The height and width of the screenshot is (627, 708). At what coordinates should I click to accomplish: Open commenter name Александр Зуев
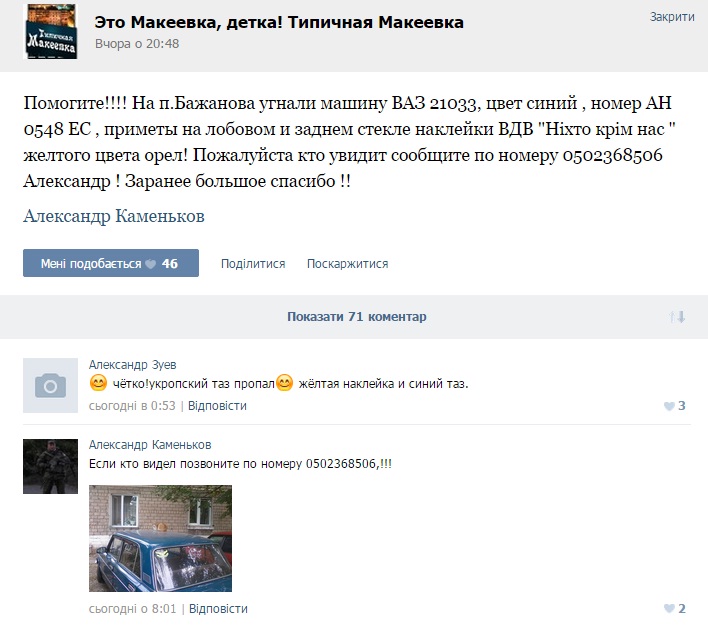point(132,364)
